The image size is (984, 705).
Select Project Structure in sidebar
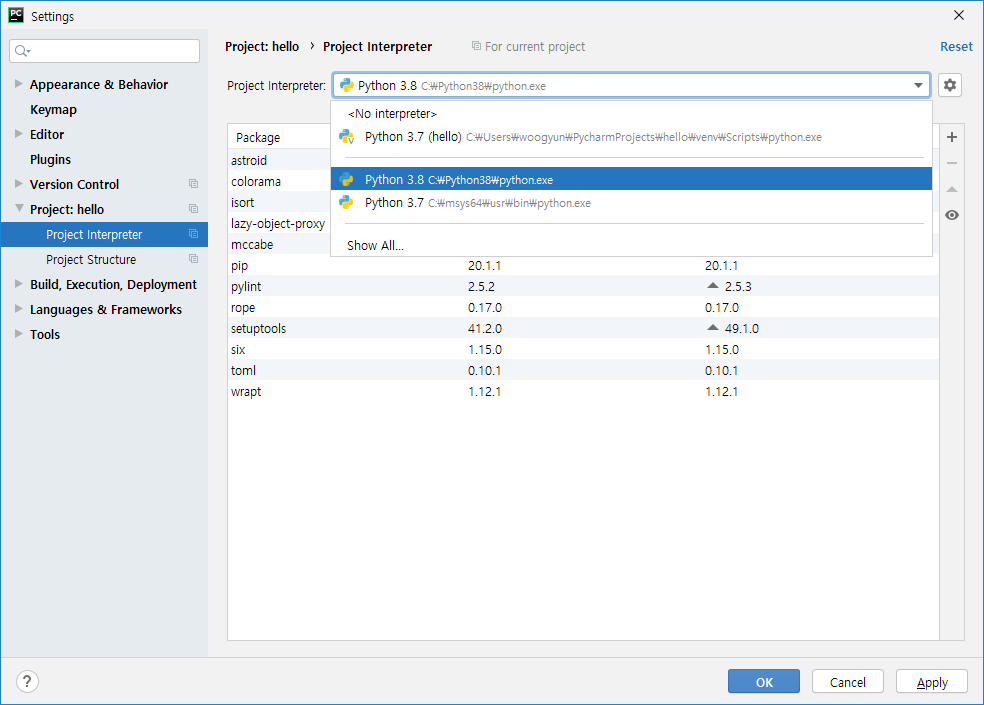point(104,259)
